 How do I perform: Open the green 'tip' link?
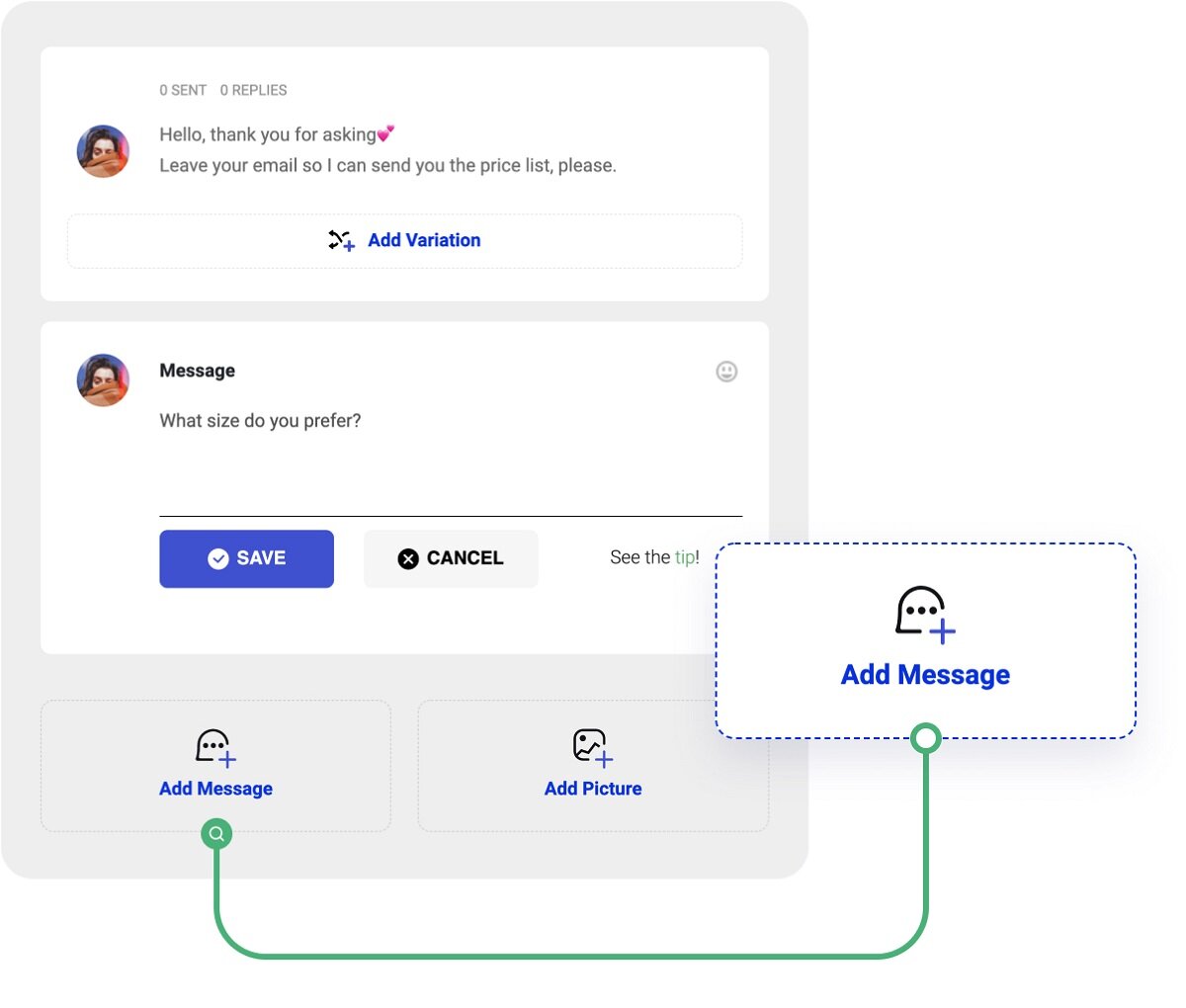pyautogui.click(x=685, y=557)
